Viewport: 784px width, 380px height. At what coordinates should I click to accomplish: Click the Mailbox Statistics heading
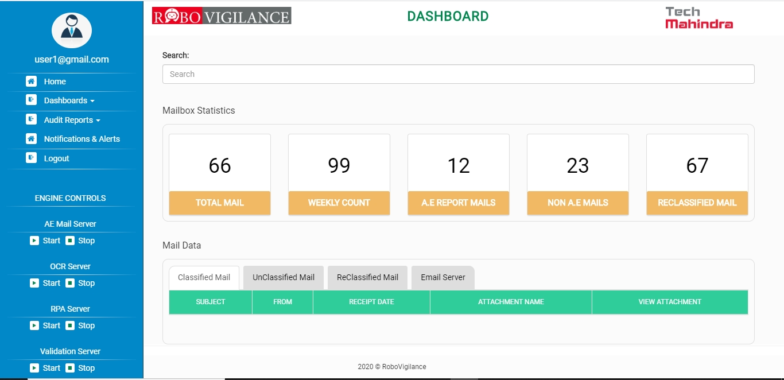(x=198, y=110)
